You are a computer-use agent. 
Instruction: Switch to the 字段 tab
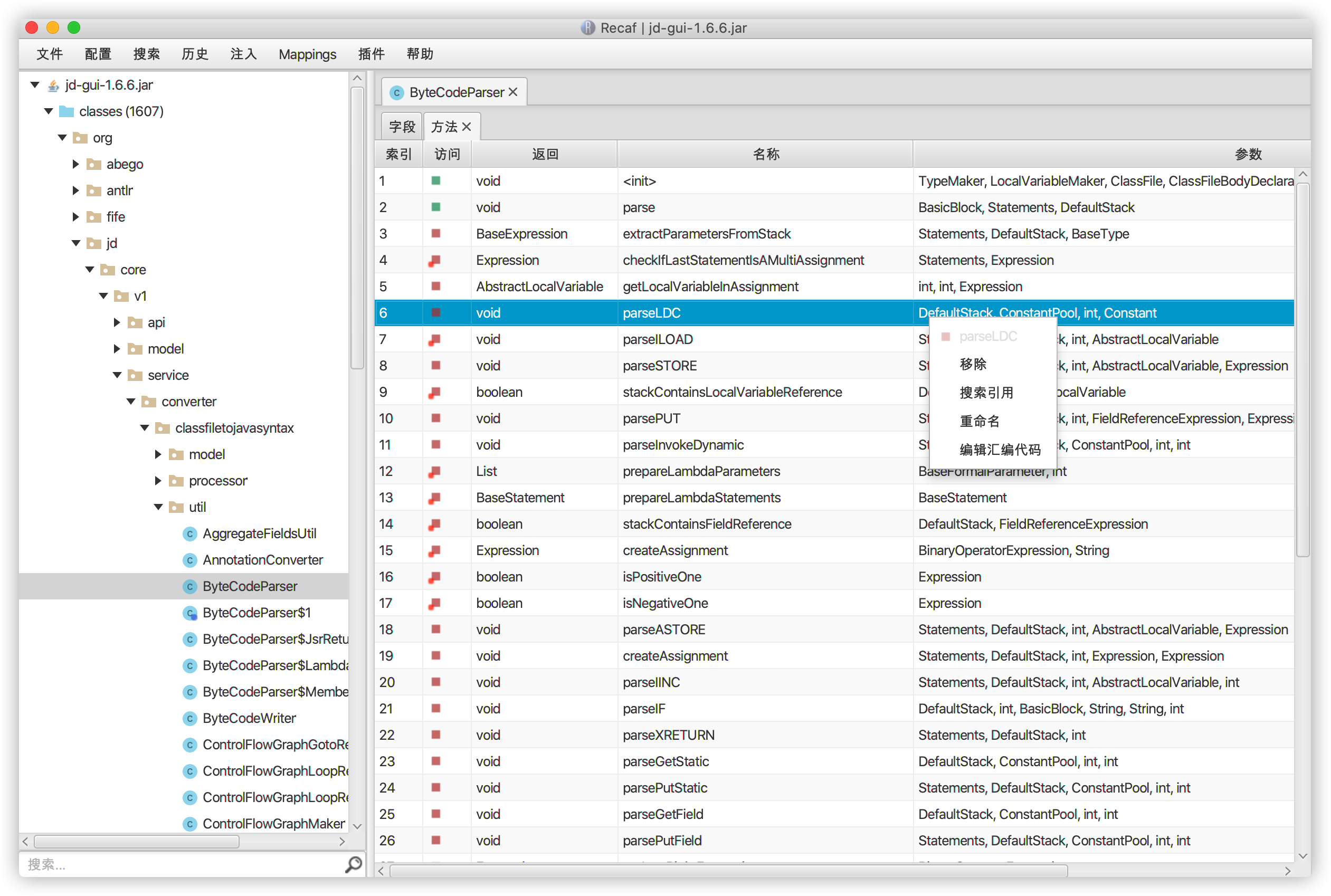(402, 127)
